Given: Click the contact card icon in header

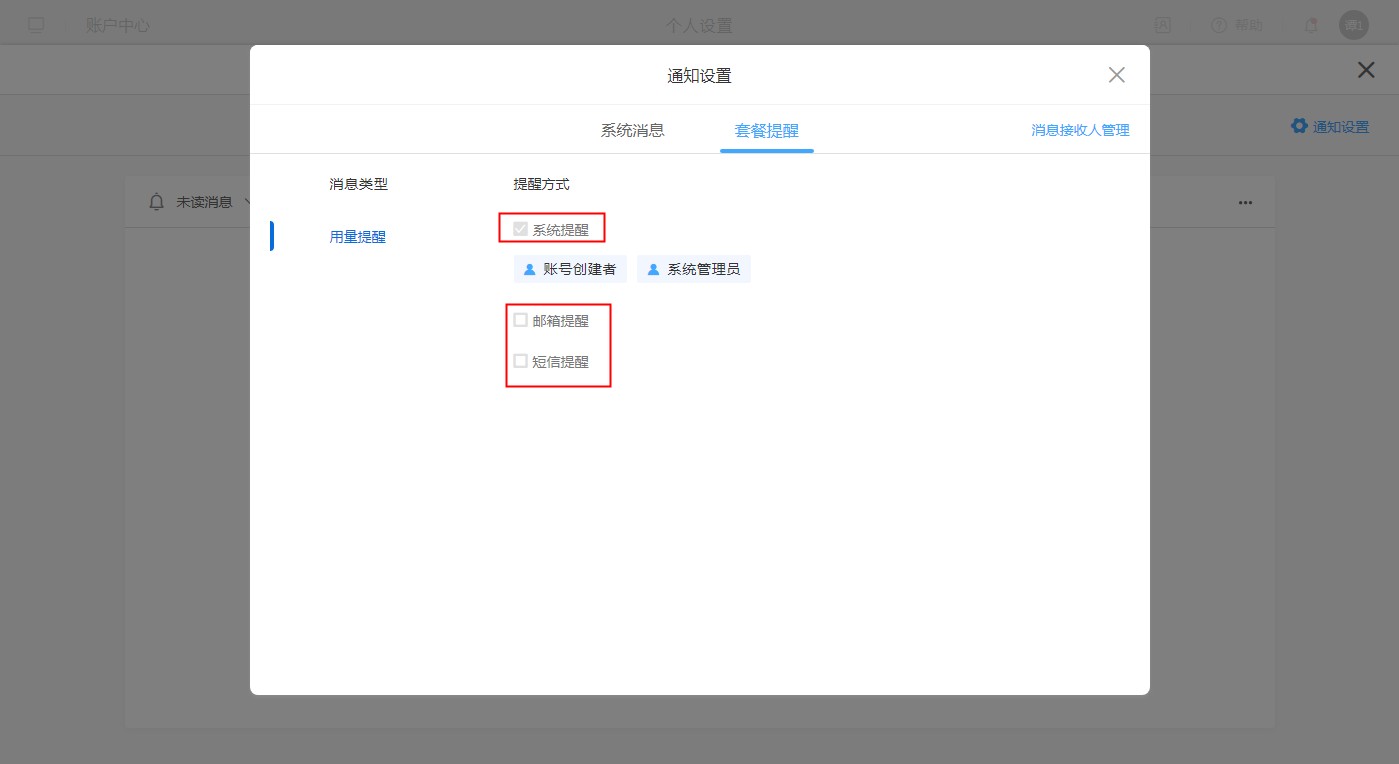Looking at the screenshot, I should coord(1163,25).
